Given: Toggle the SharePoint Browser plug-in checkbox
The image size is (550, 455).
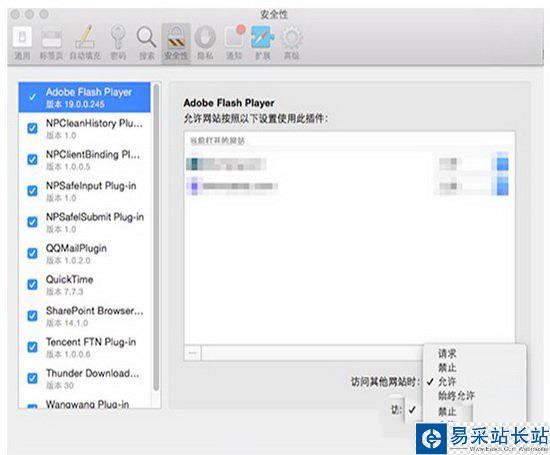Looking at the screenshot, I should tap(32, 316).
